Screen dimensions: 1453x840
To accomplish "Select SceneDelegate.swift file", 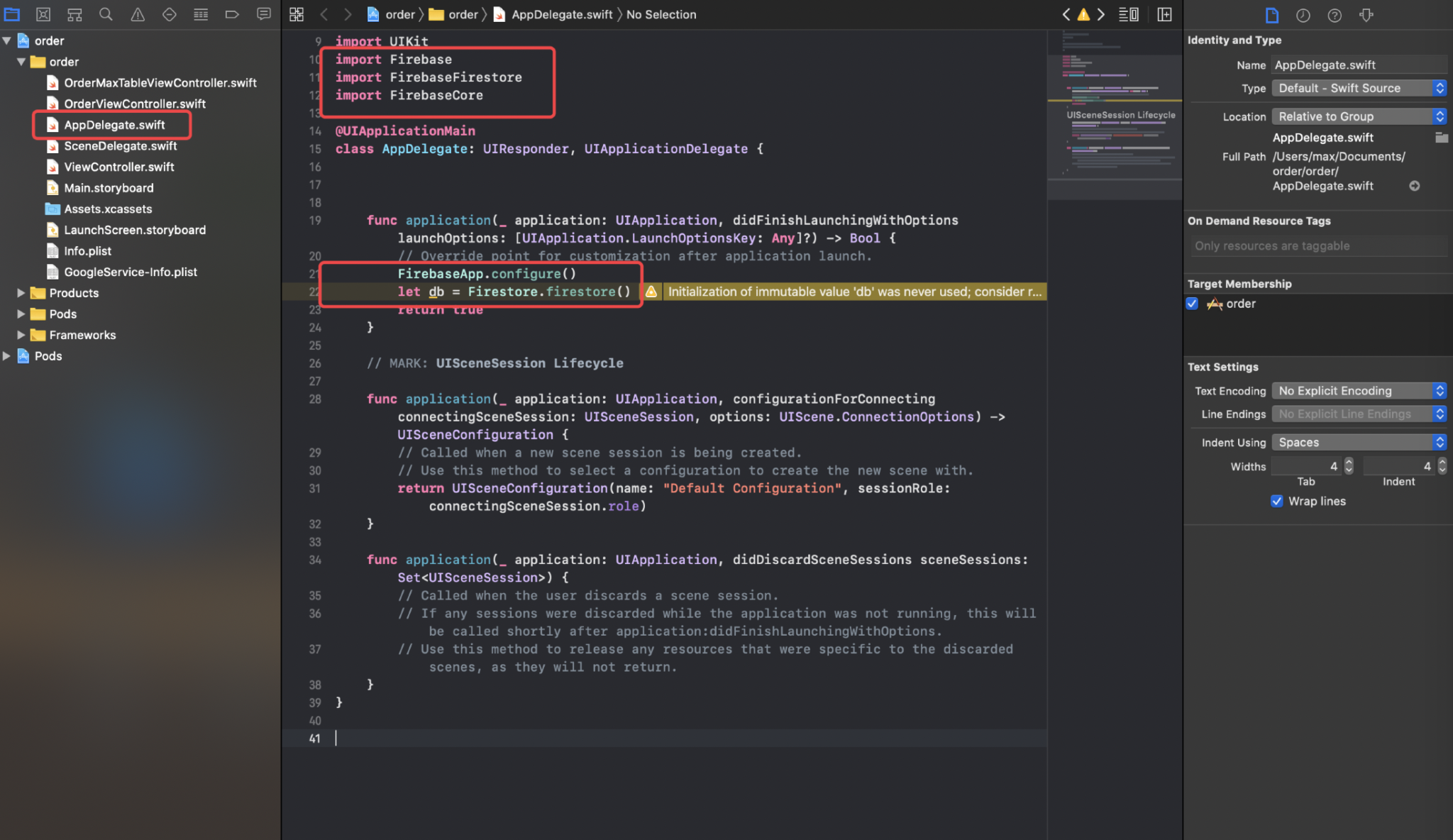I will point(112,146).
